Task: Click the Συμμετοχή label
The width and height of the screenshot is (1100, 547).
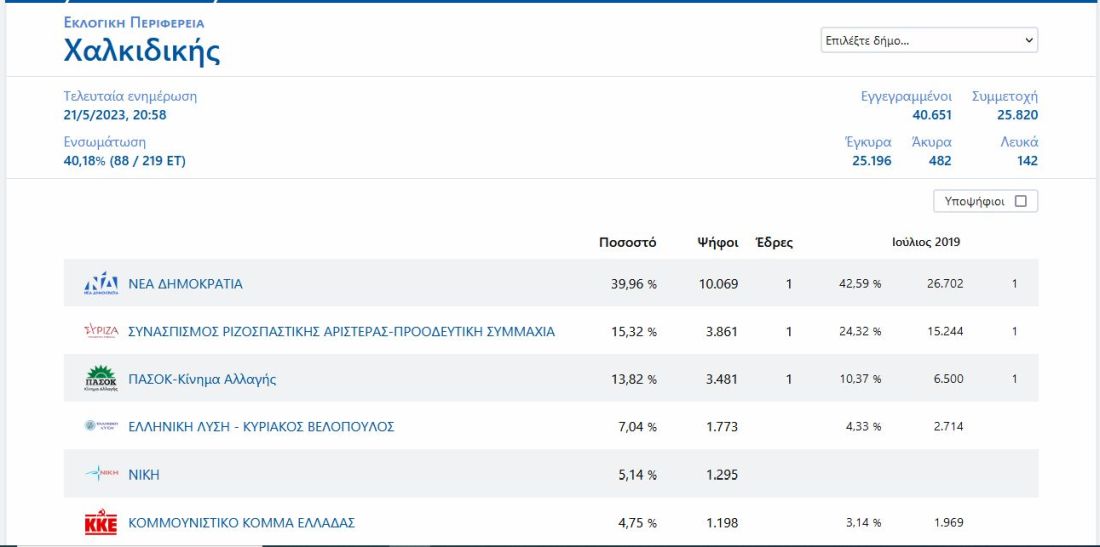Action: coord(1005,97)
